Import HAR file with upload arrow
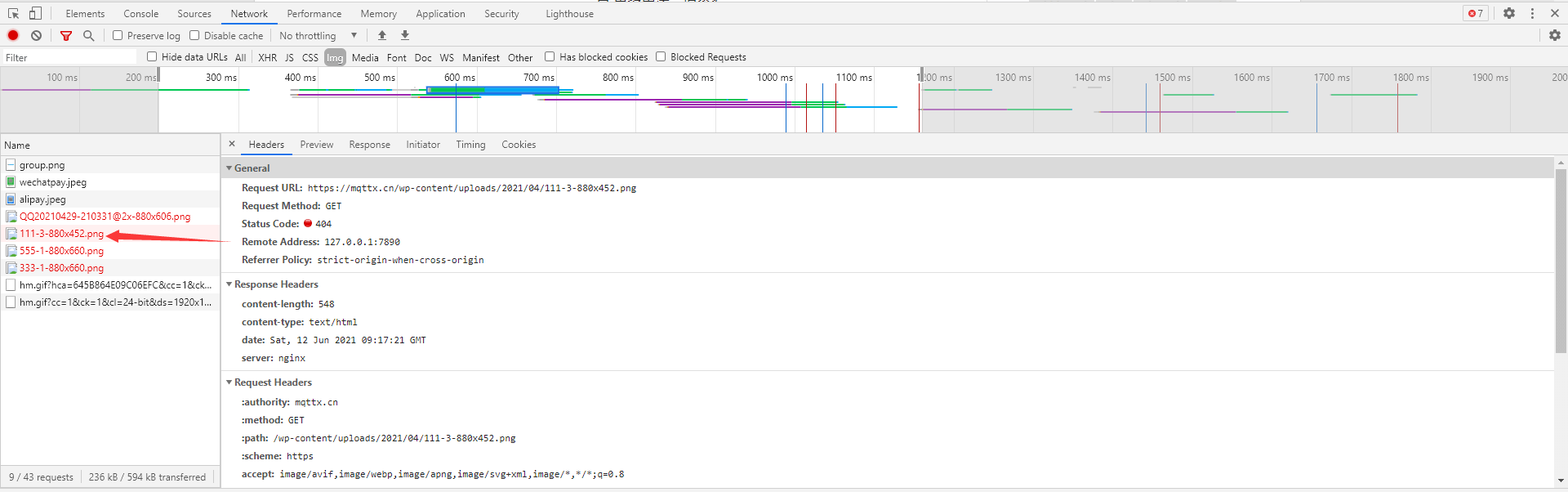This screenshot has height=492, width=1568. click(382, 35)
